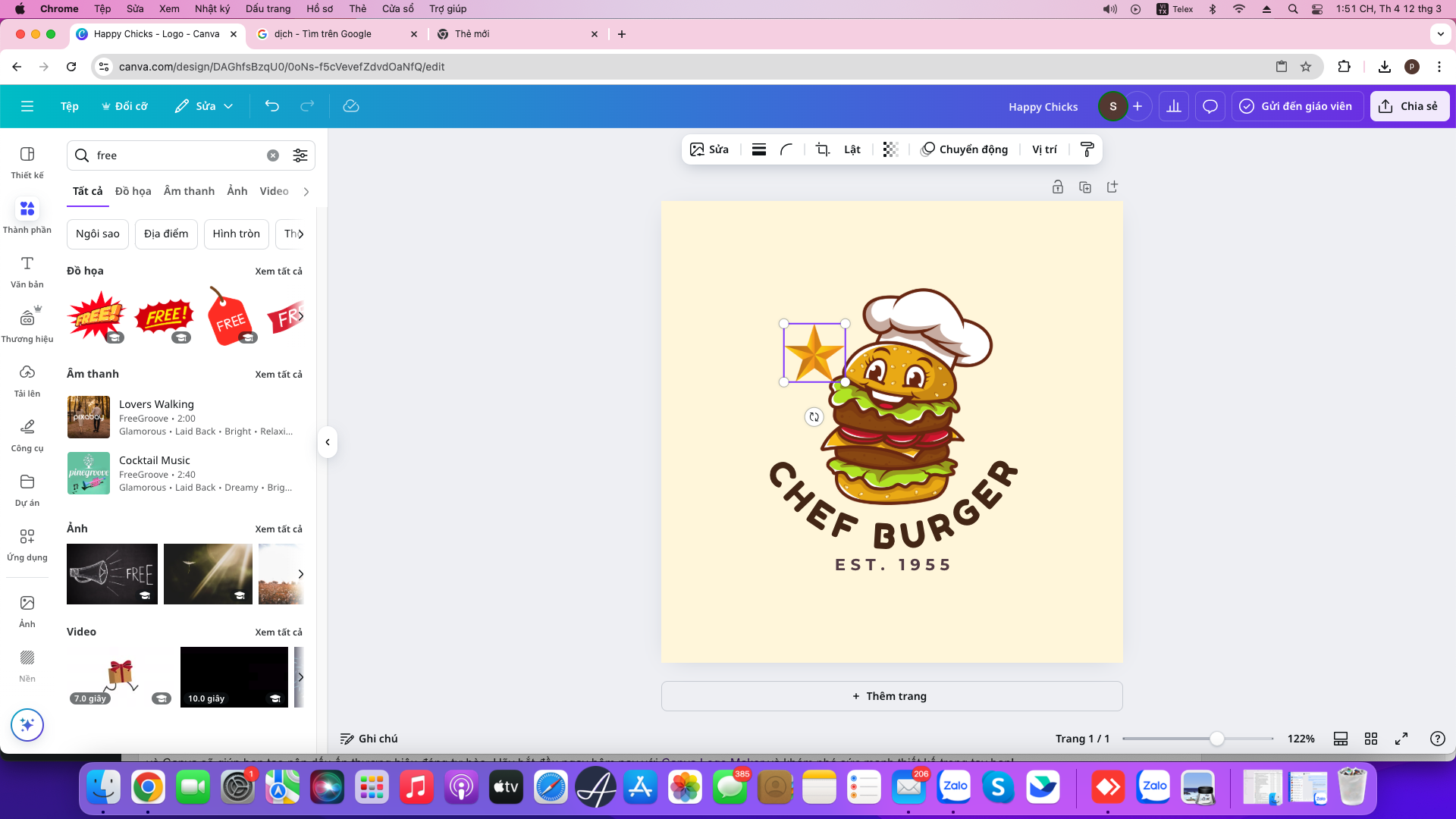The width and height of the screenshot is (1456, 819).
Task: Expand the Đồ họa graphics section
Action: click(x=278, y=270)
